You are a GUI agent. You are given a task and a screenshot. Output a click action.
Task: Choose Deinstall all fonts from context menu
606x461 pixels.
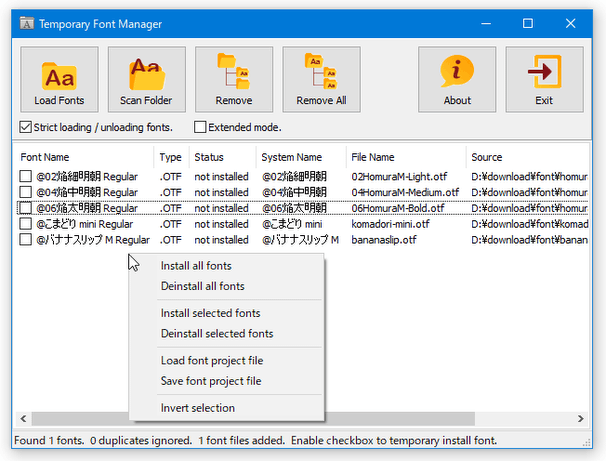pos(226,286)
